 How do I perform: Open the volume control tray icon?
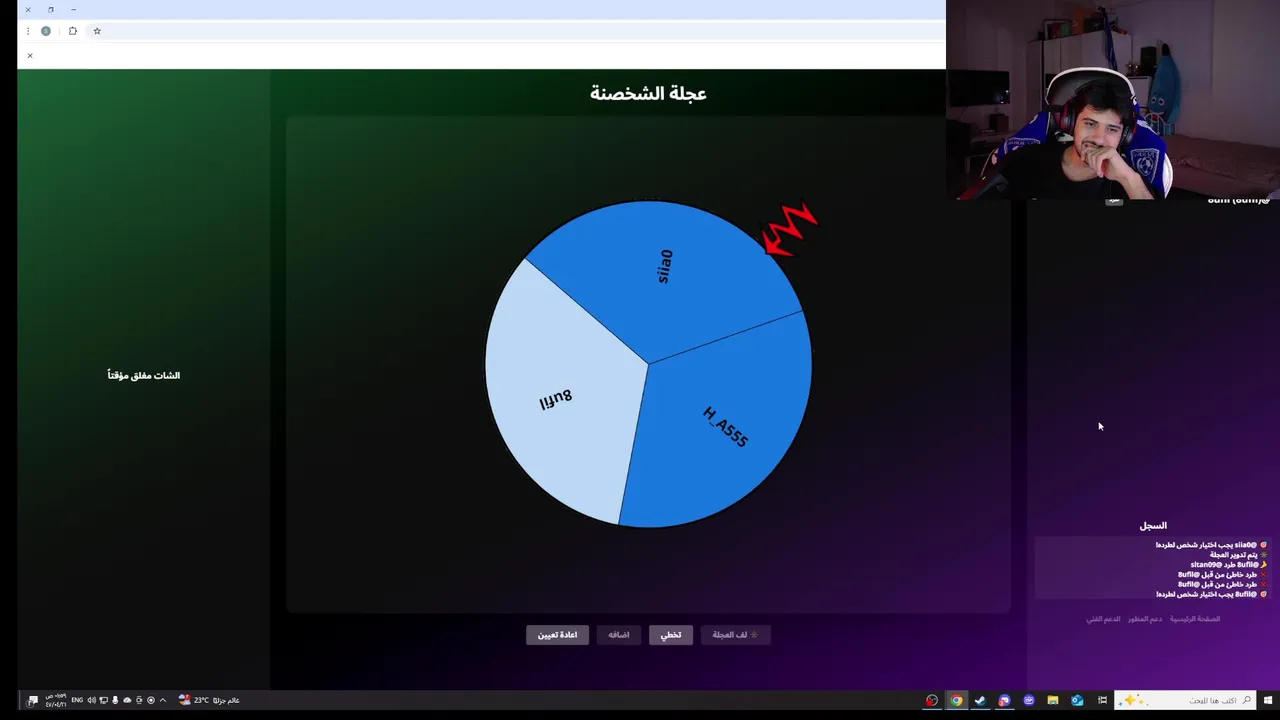coord(91,700)
